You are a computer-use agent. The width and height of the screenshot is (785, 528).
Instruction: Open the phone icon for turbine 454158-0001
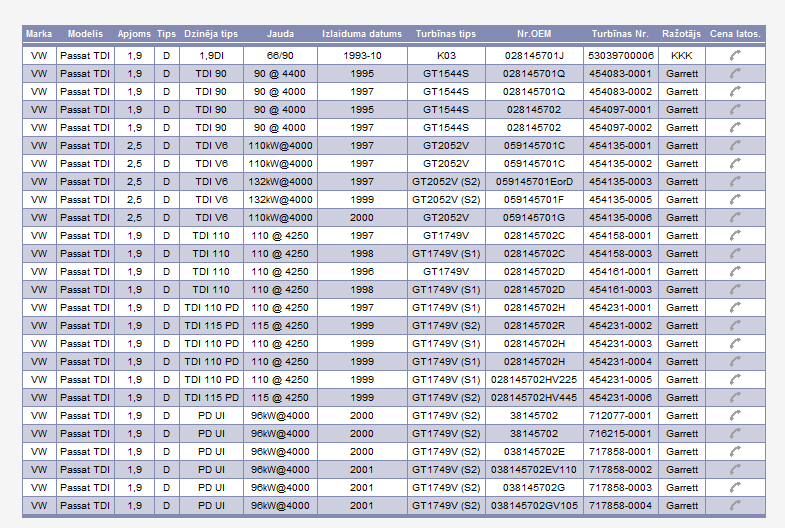click(x=735, y=236)
